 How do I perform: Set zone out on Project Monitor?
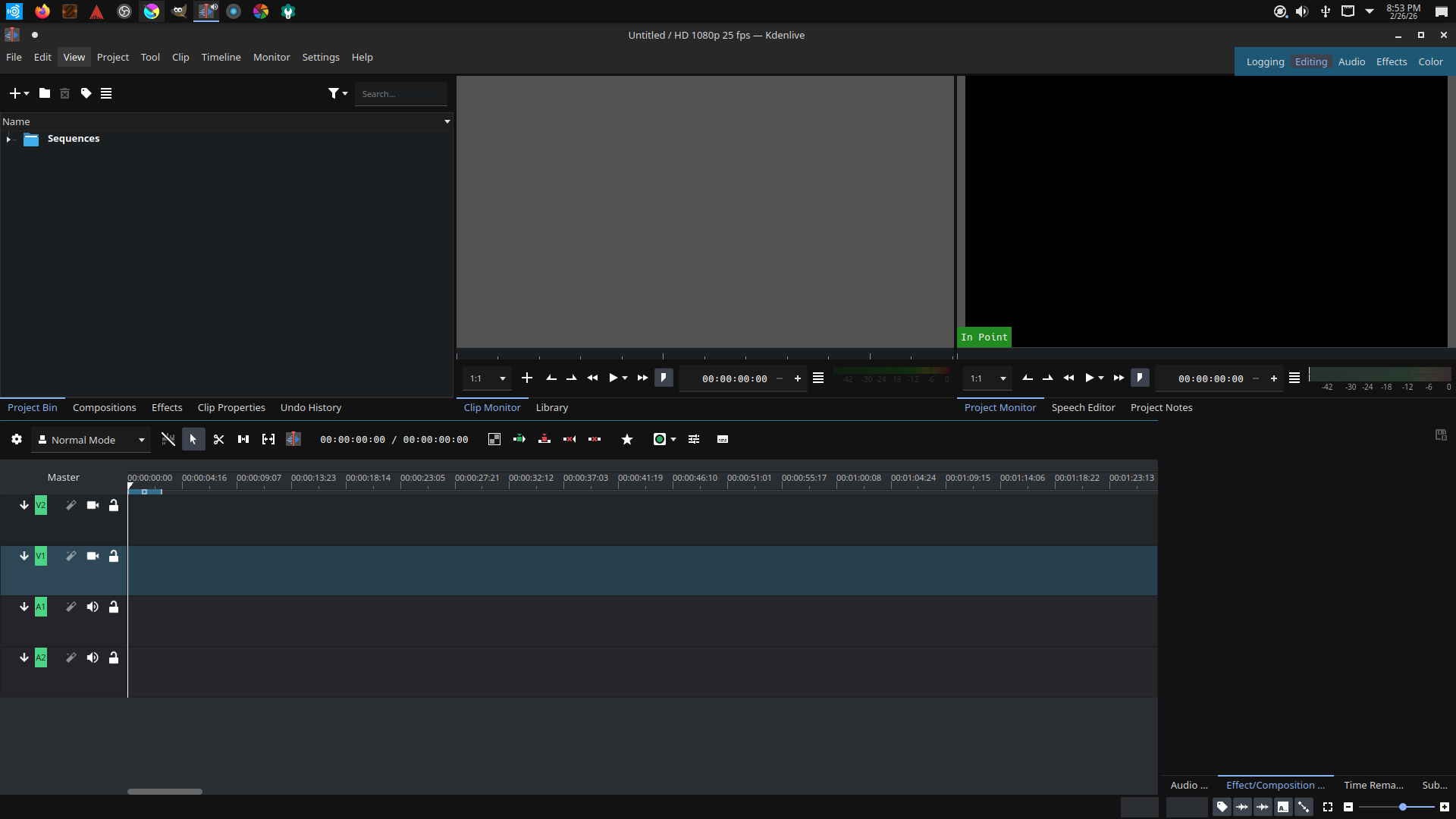pos(1048,378)
